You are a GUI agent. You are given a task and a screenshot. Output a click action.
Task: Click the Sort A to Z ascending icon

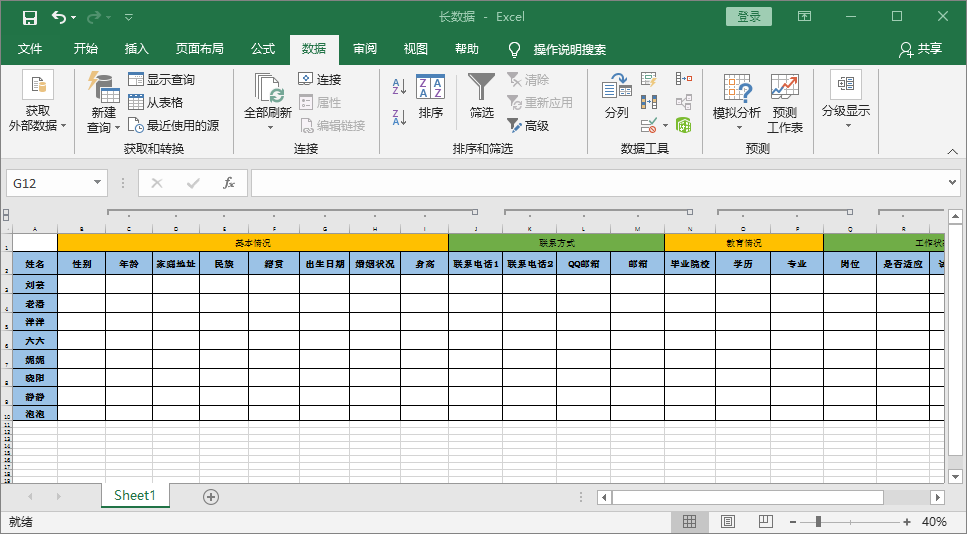[x=399, y=87]
